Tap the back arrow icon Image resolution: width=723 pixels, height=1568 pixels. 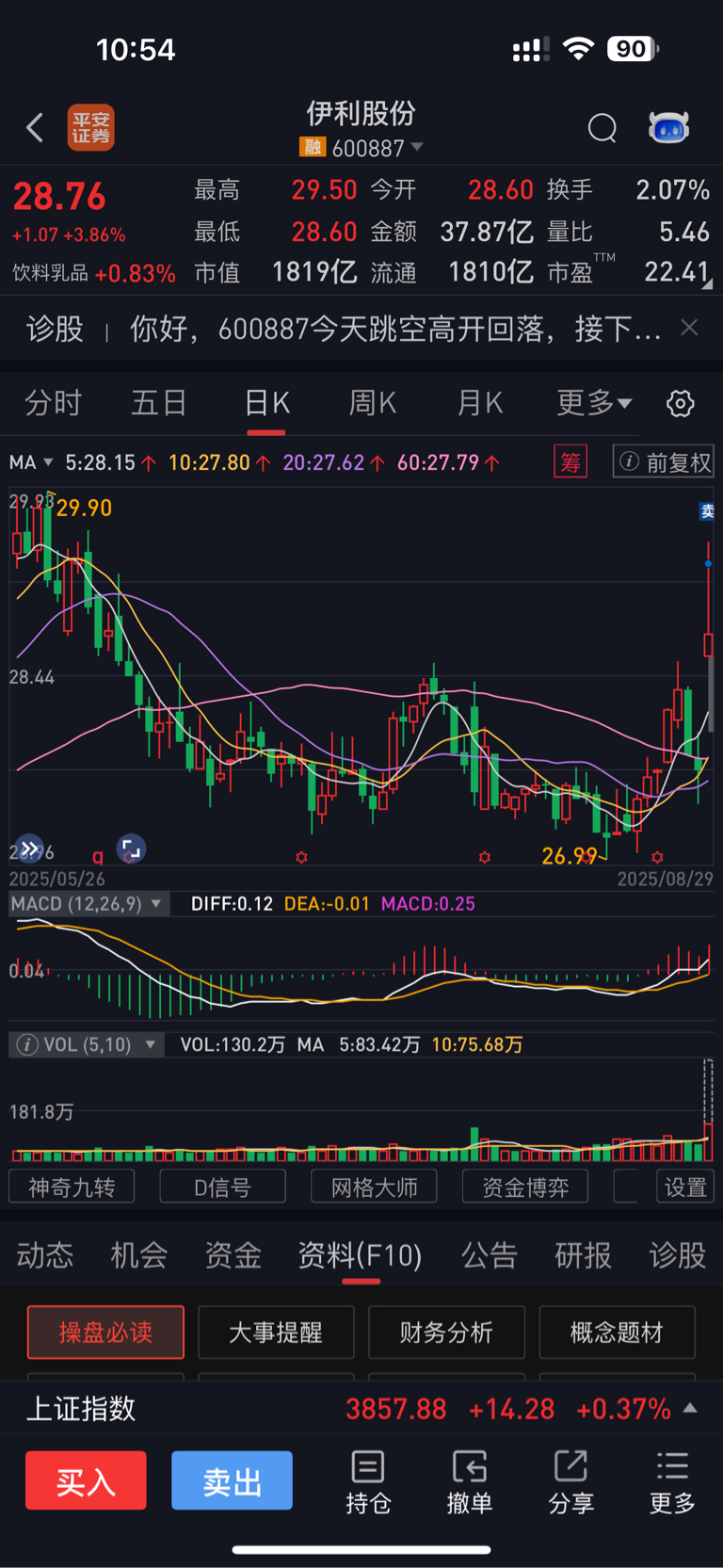(x=35, y=127)
